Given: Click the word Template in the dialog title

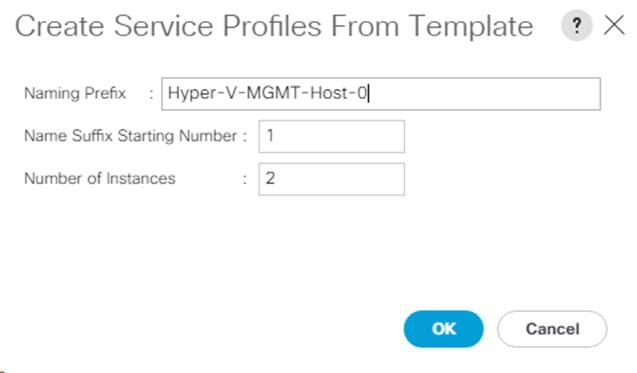Looking at the screenshot, I should pyautogui.click(x=471, y=27).
